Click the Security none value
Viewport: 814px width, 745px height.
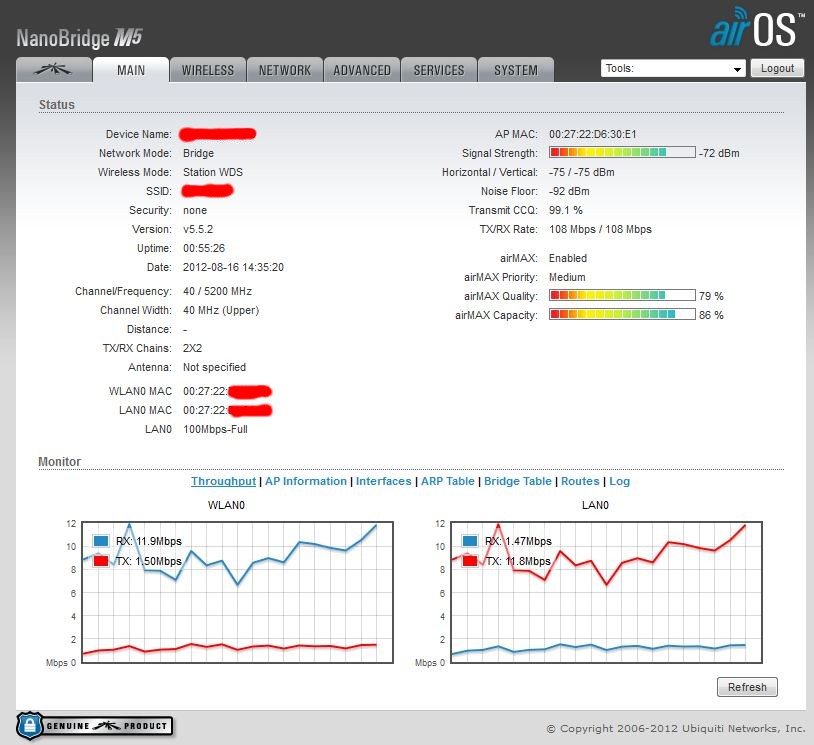pos(195,210)
